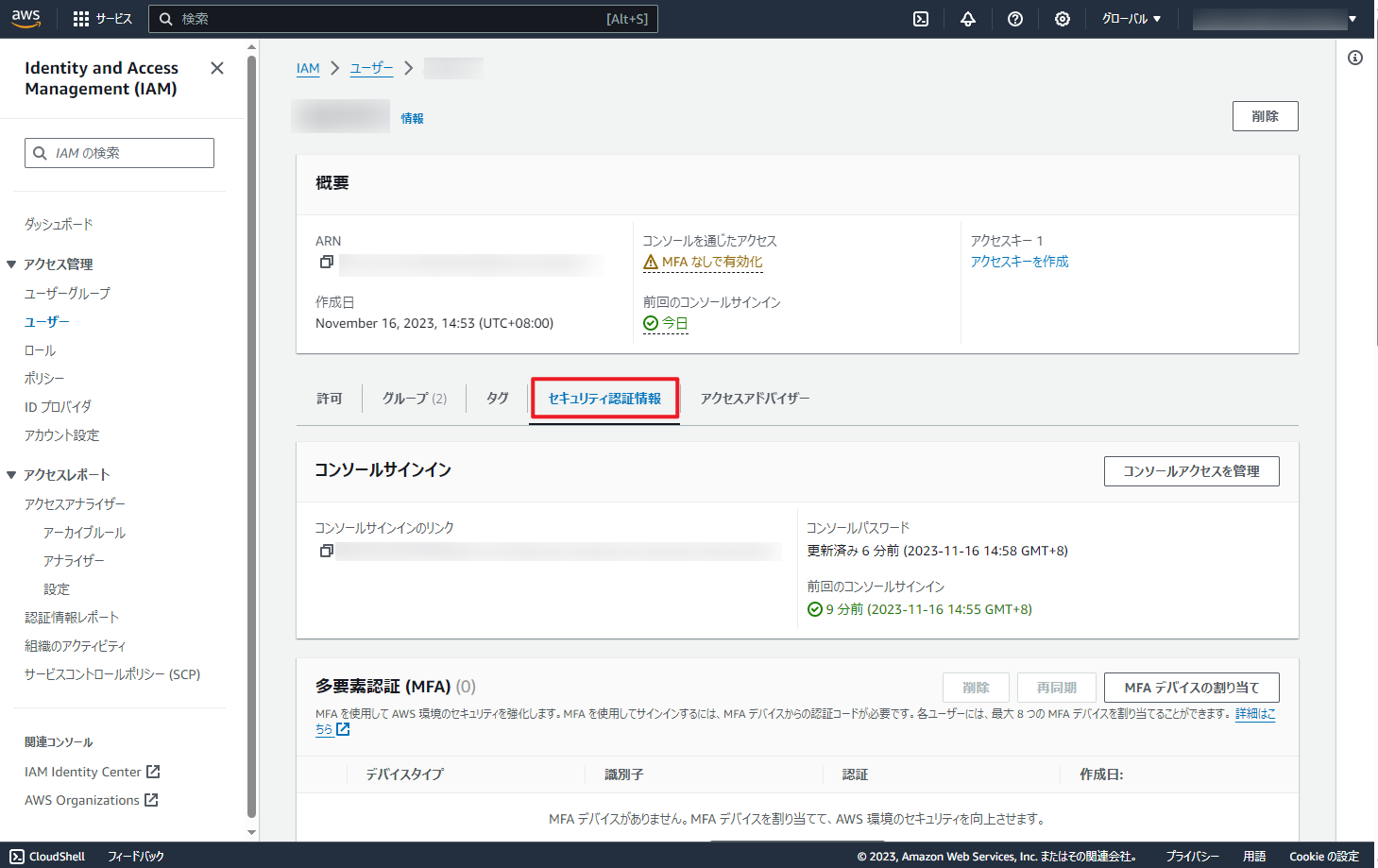The width and height of the screenshot is (1378, 868).
Task: Click the デバイスタイプ column header
Action: coord(404,774)
